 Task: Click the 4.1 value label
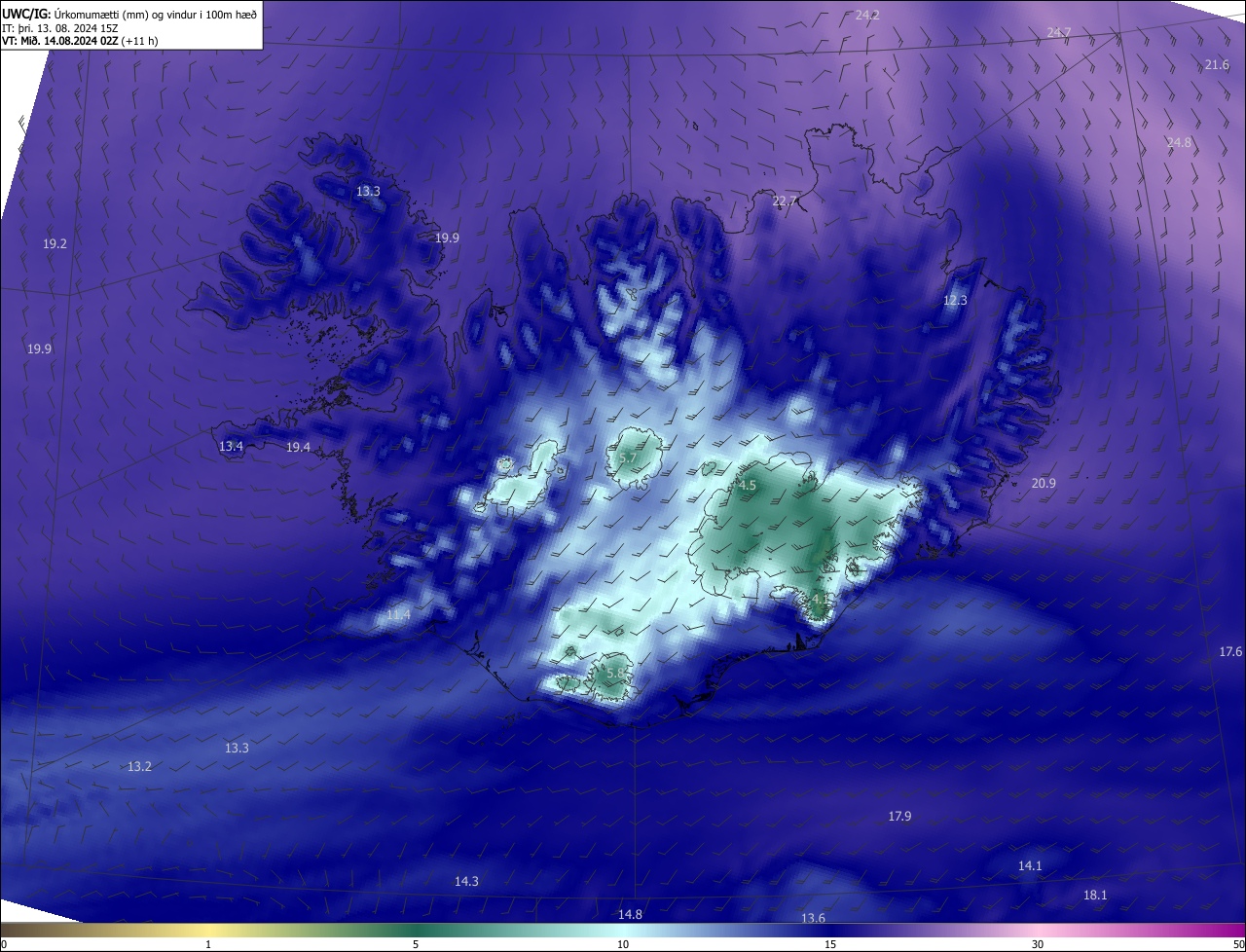[x=820, y=600]
